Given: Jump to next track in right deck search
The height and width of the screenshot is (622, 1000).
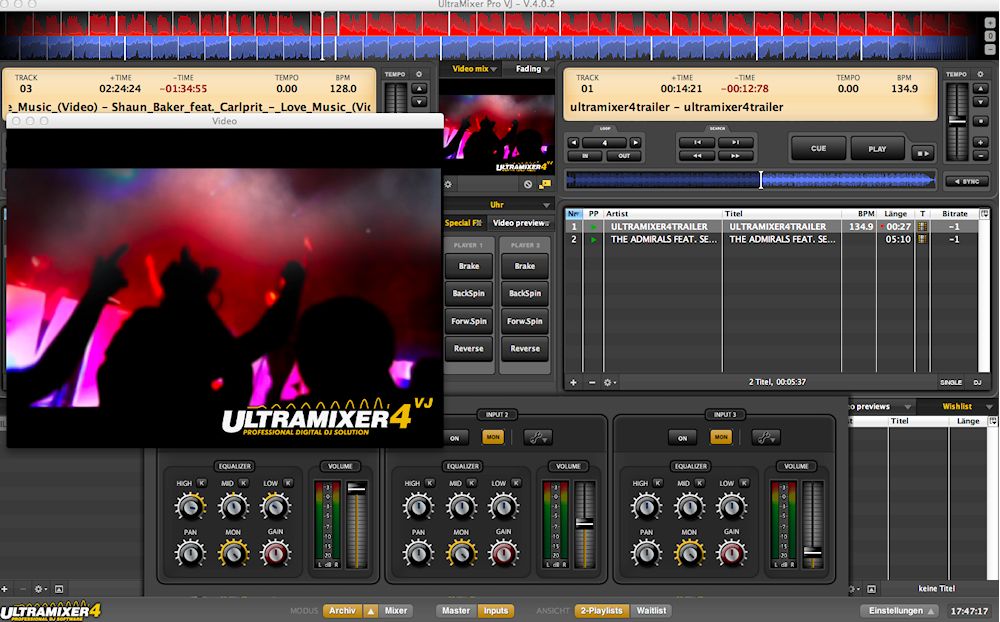Looking at the screenshot, I should (x=735, y=142).
